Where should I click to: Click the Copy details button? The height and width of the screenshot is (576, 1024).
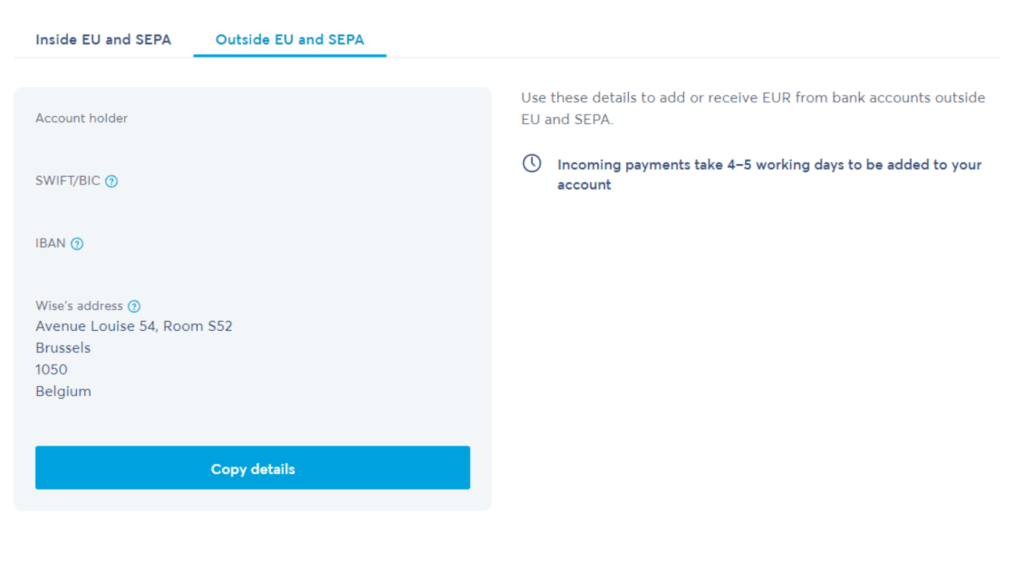[x=253, y=468]
